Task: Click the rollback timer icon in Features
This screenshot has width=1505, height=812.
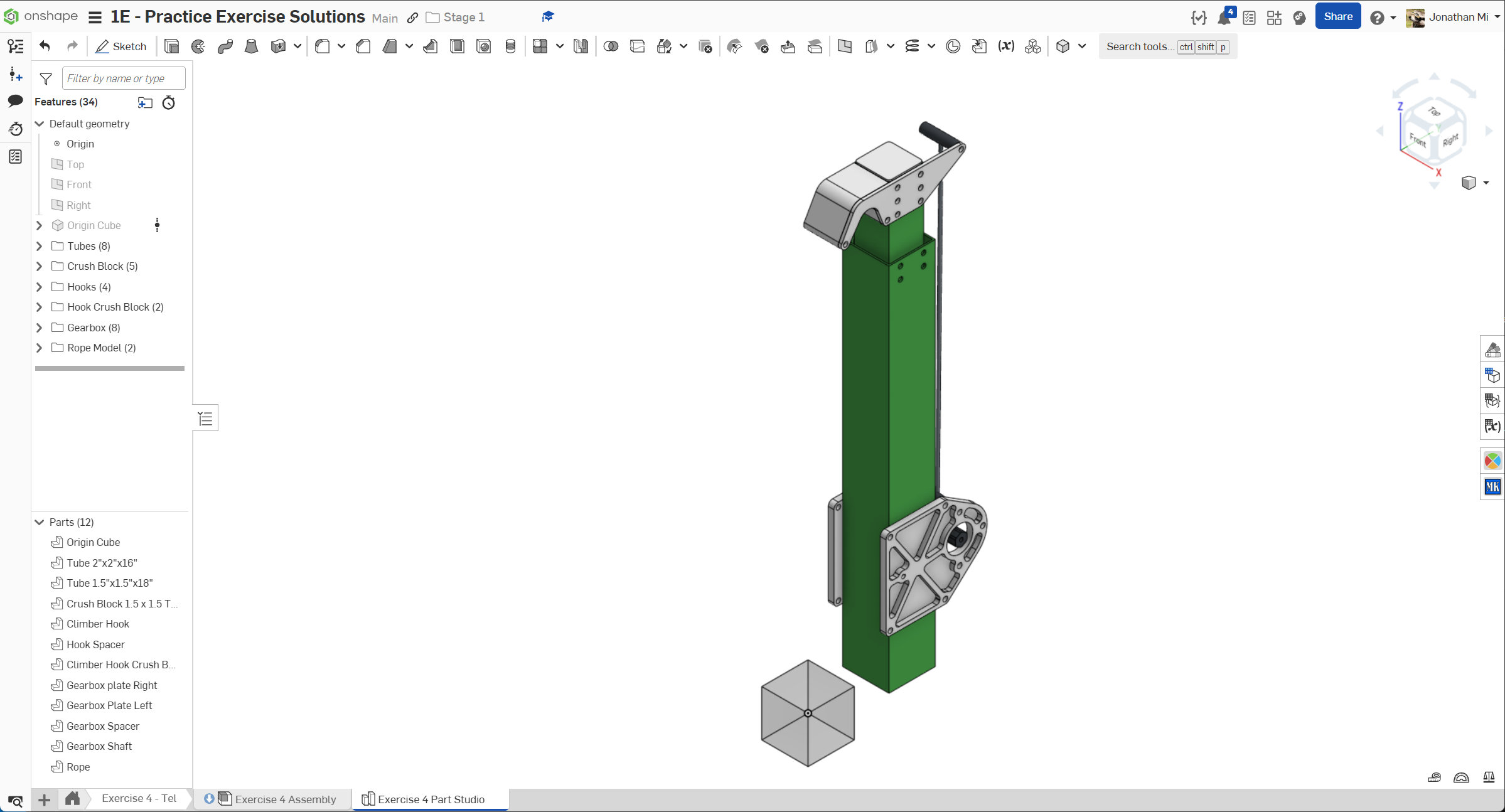Action: pyautogui.click(x=169, y=103)
